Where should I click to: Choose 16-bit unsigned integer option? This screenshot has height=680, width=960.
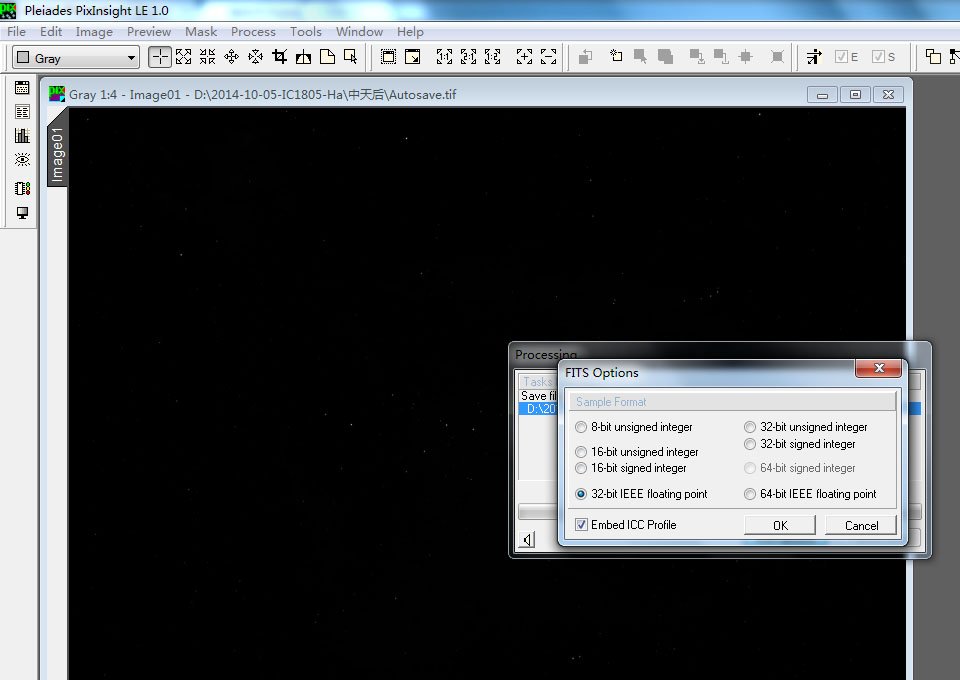point(582,452)
